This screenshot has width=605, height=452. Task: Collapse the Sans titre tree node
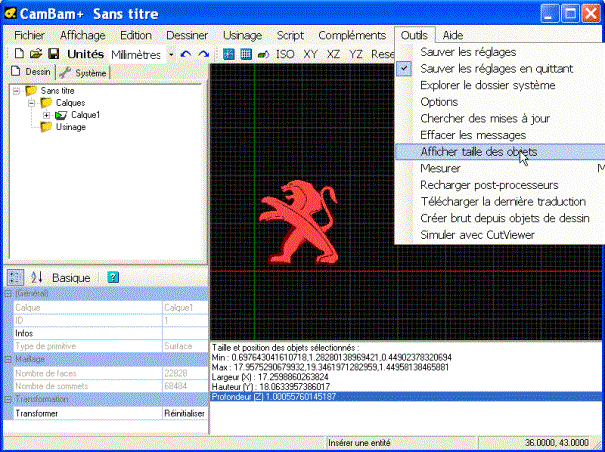(x=16, y=91)
